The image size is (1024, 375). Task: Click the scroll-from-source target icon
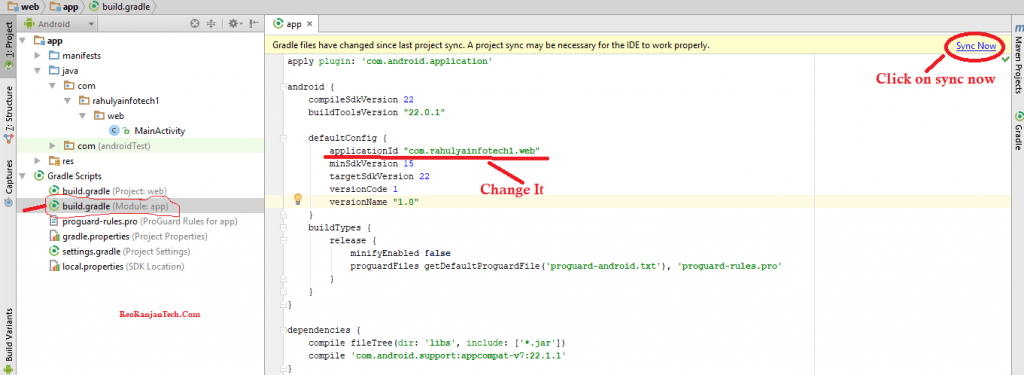[194, 24]
